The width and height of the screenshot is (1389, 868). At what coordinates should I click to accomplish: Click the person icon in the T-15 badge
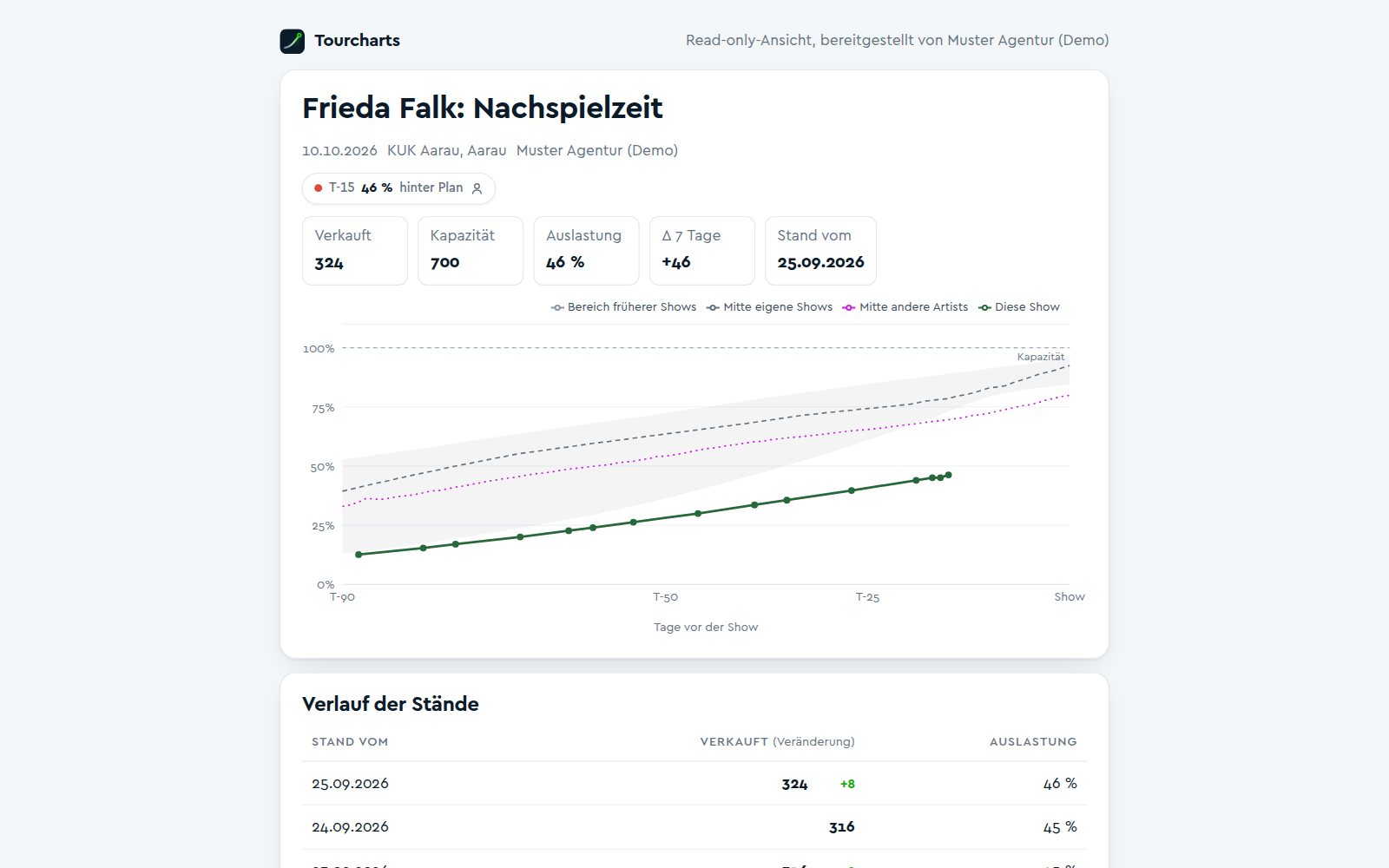click(x=477, y=188)
